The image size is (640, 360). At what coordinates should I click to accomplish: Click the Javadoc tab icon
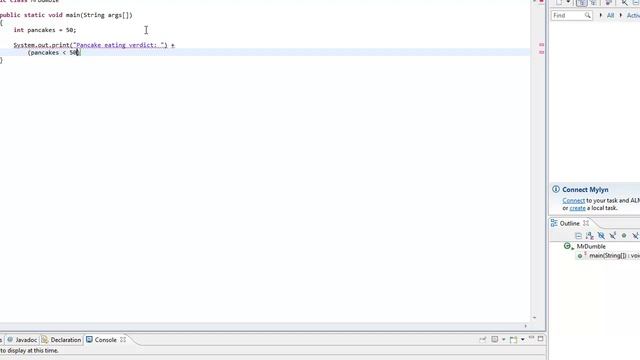point(10,340)
